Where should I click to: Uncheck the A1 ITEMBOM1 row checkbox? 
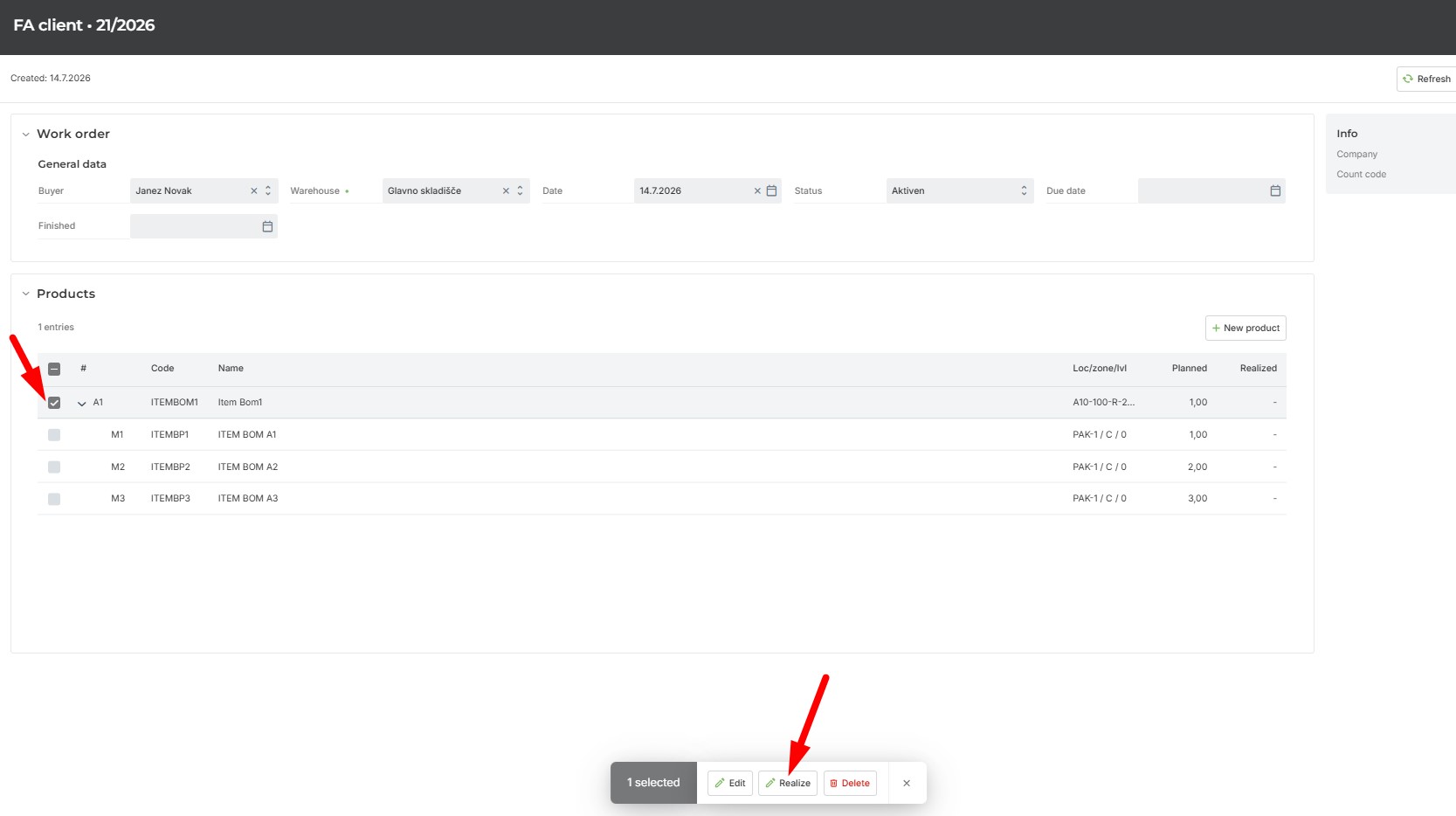(54, 403)
